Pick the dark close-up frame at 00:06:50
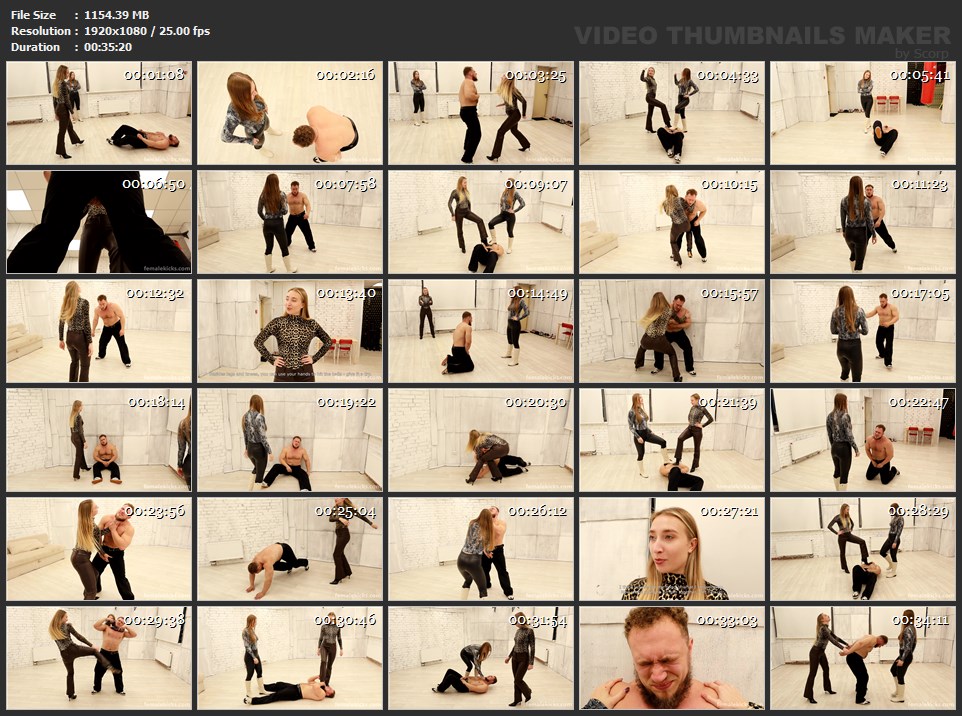Screen dimensions: 962x716 click(x=99, y=222)
